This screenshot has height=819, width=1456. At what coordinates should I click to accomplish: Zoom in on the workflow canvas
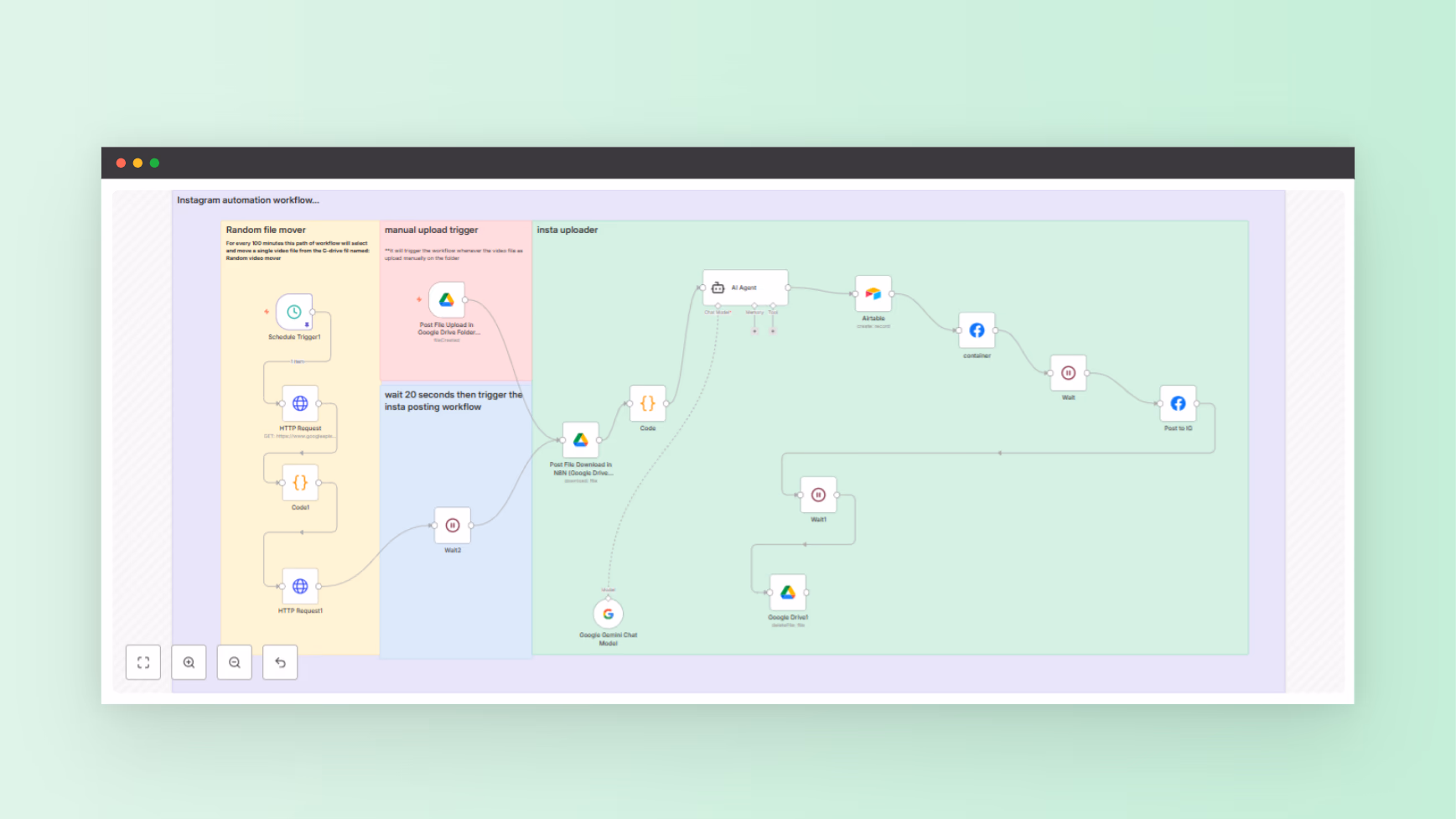point(189,661)
